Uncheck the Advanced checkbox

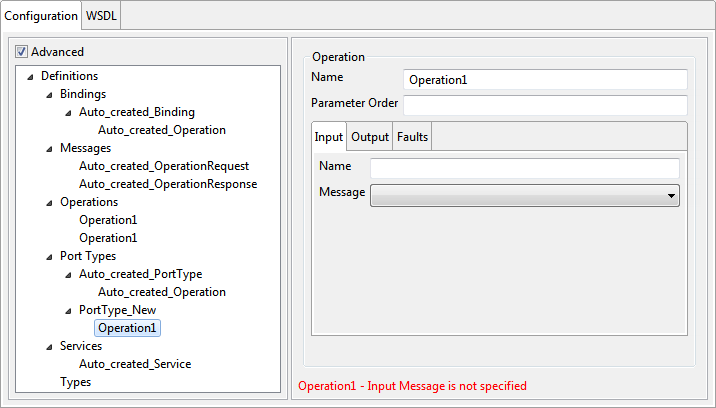[x=21, y=52]
